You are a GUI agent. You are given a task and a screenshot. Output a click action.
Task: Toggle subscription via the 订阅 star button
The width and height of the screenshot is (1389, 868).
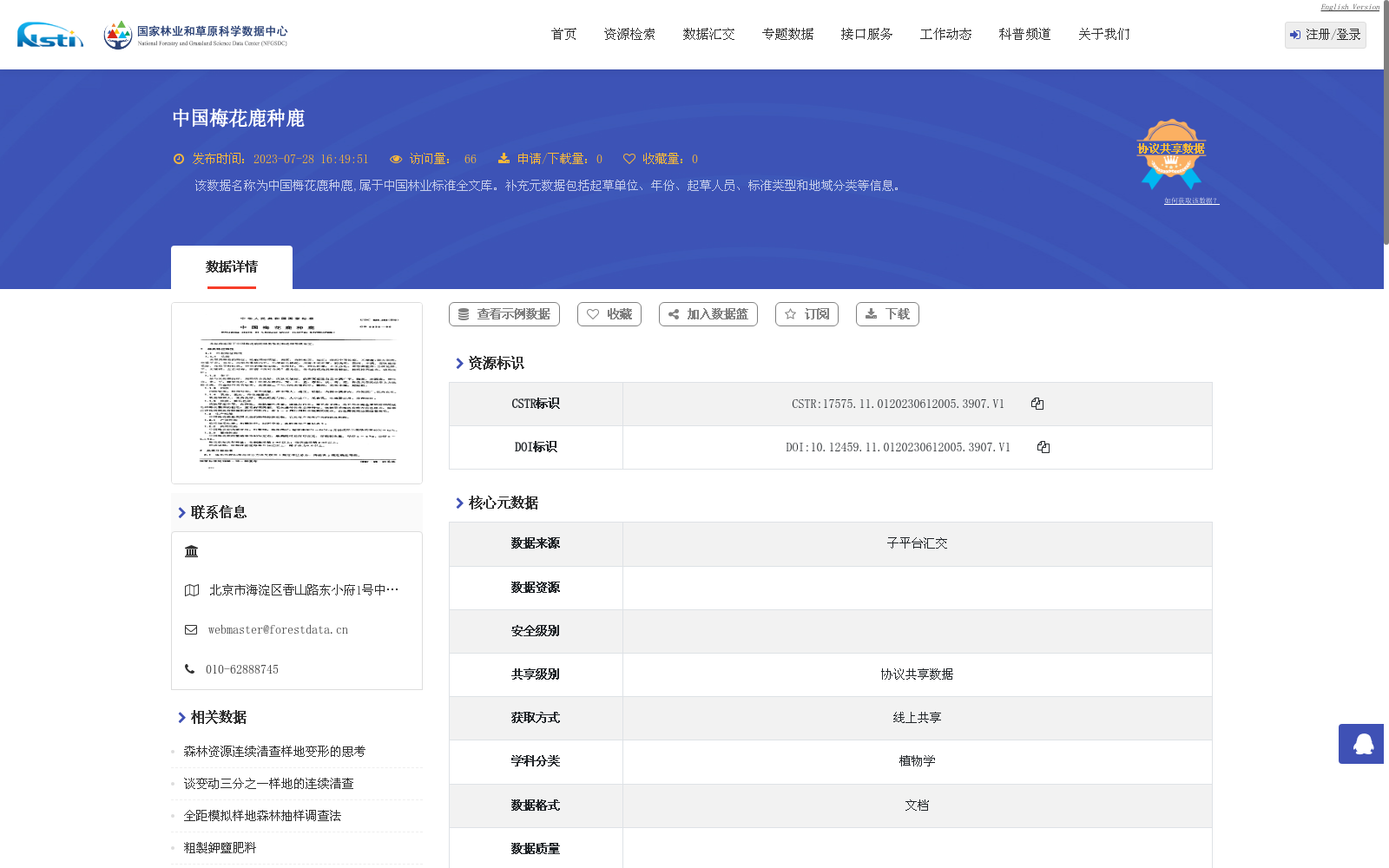point(806,314)
